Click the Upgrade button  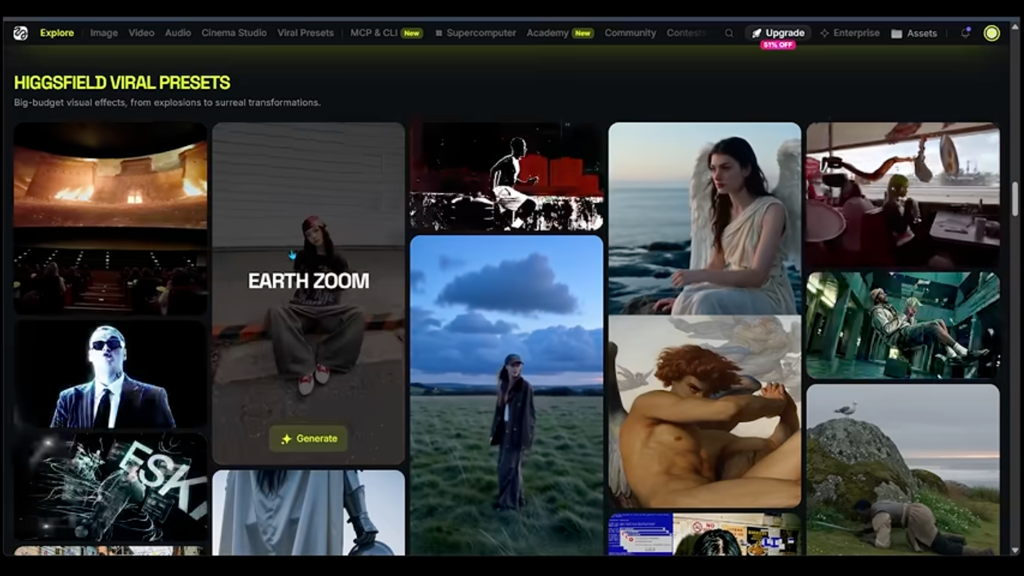[778, 33]
